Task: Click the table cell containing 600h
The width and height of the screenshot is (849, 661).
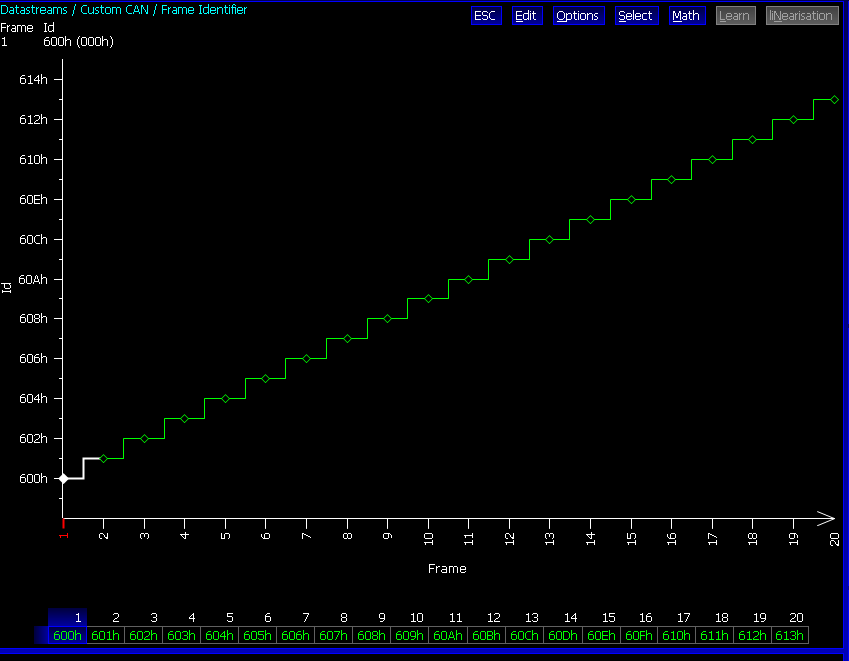Action: click(67, 635)
